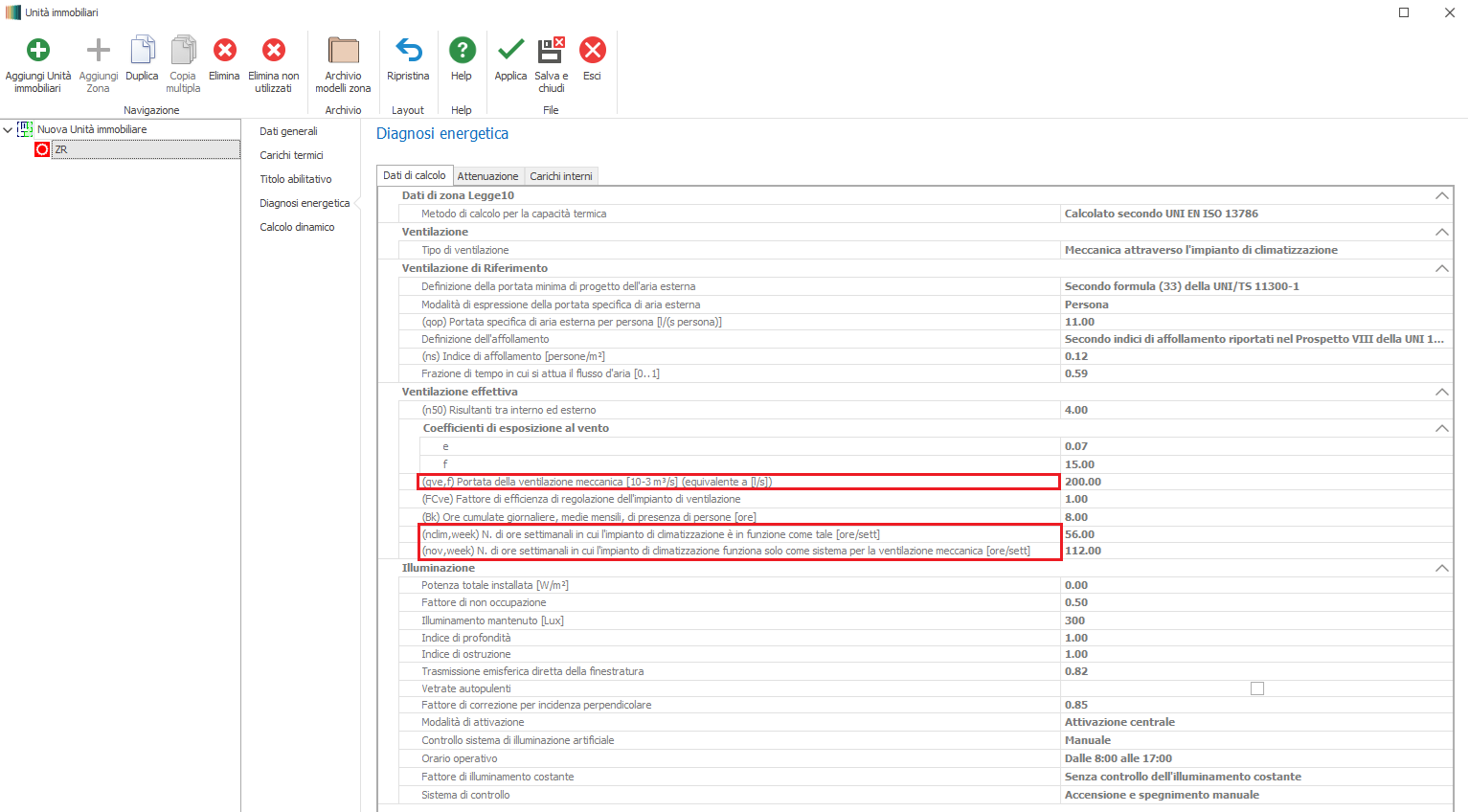Open Help from the toolbar
This screenshot has height=812, width=1468.
pyautogui.click(x=462, y=51)
